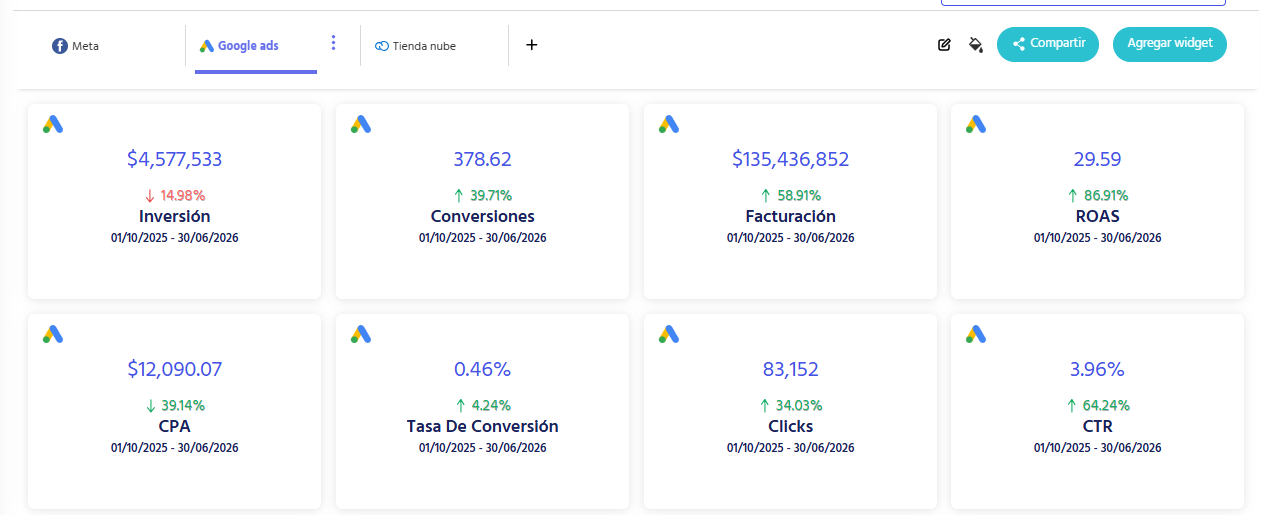The height and width of the screenshot is (515, 1262).
Task: Open Google ads tab three-dot menu
Action: pyautogui.click(x=334, y=43)
